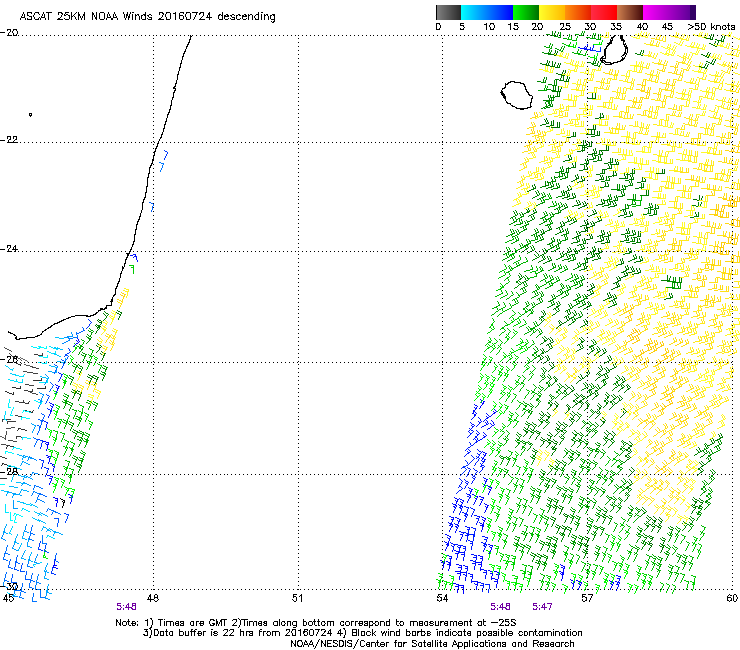This screenshot has height=650, width=740.
Task: Click the cyan-to-blue 5–15 knots legend segment
Action: coord(487,12)
